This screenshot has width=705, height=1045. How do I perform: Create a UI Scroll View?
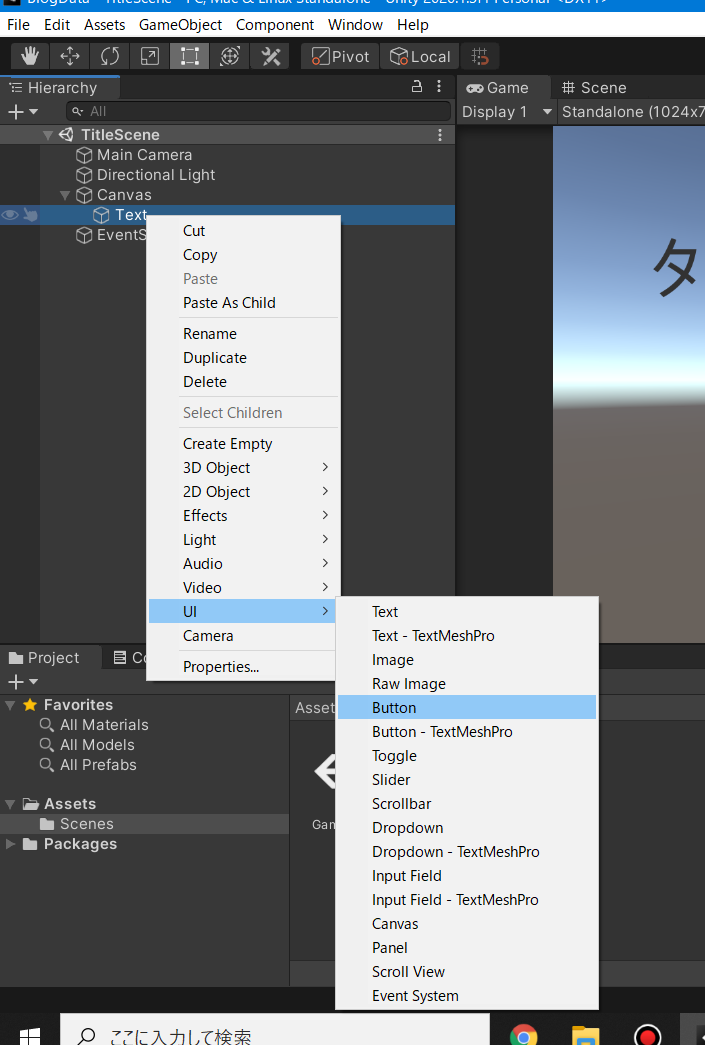tap(466, 971)
